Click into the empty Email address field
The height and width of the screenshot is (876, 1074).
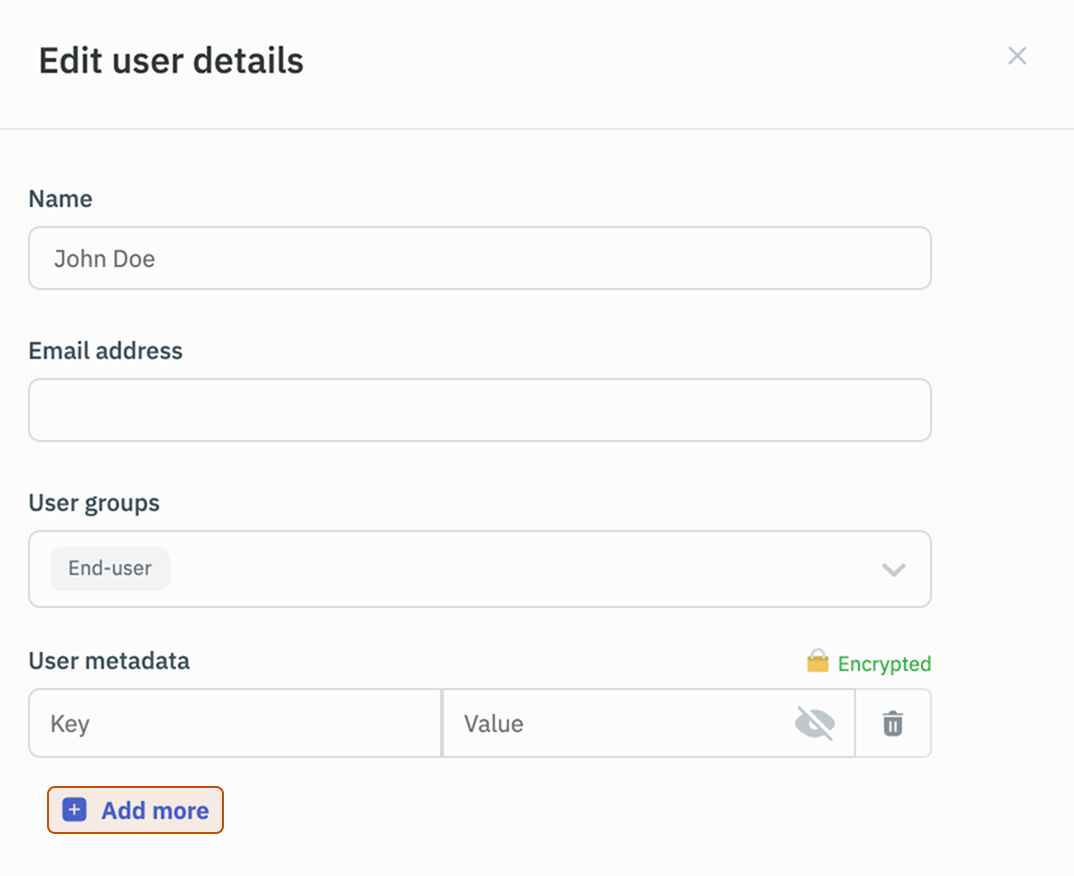pos(480,410)
